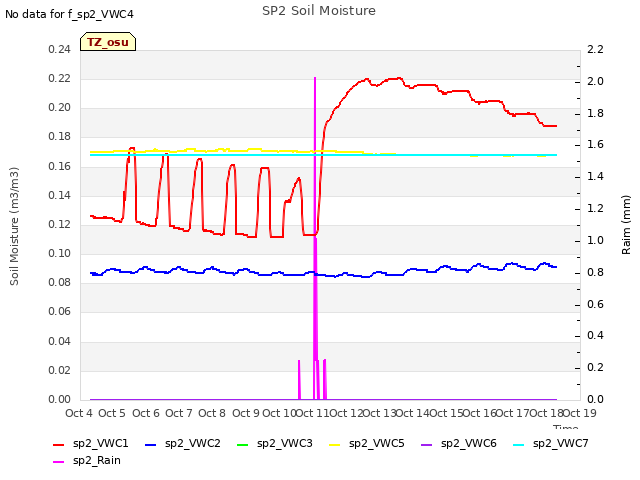This screenshot has width=640, height=480.
Task: Select the sp2_VWC3 legend entry
Action: 275,443
